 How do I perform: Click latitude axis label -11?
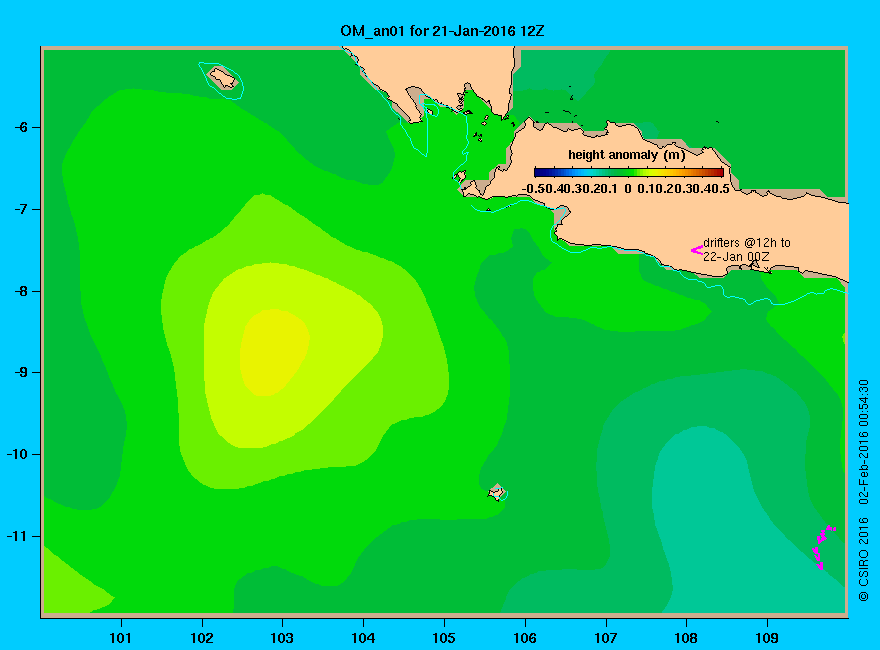[x=17, y=536]
